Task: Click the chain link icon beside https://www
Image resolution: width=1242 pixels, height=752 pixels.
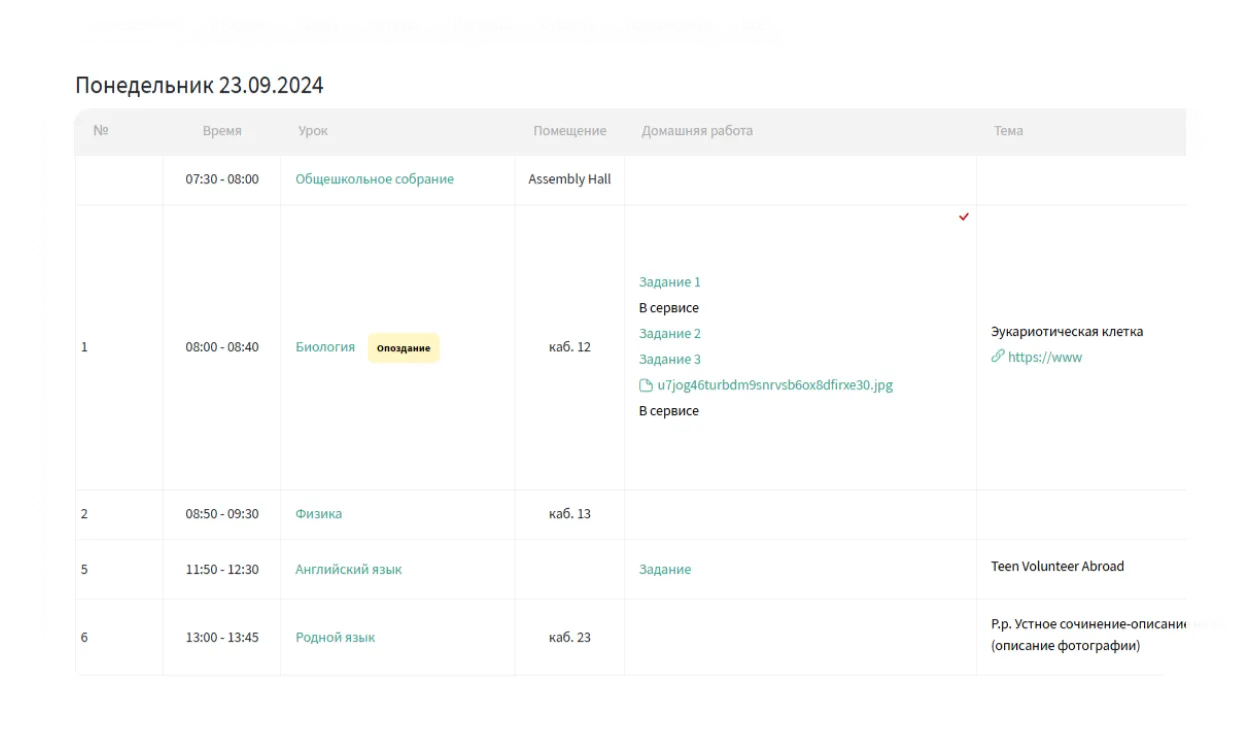Action: [x=997, y=356]
